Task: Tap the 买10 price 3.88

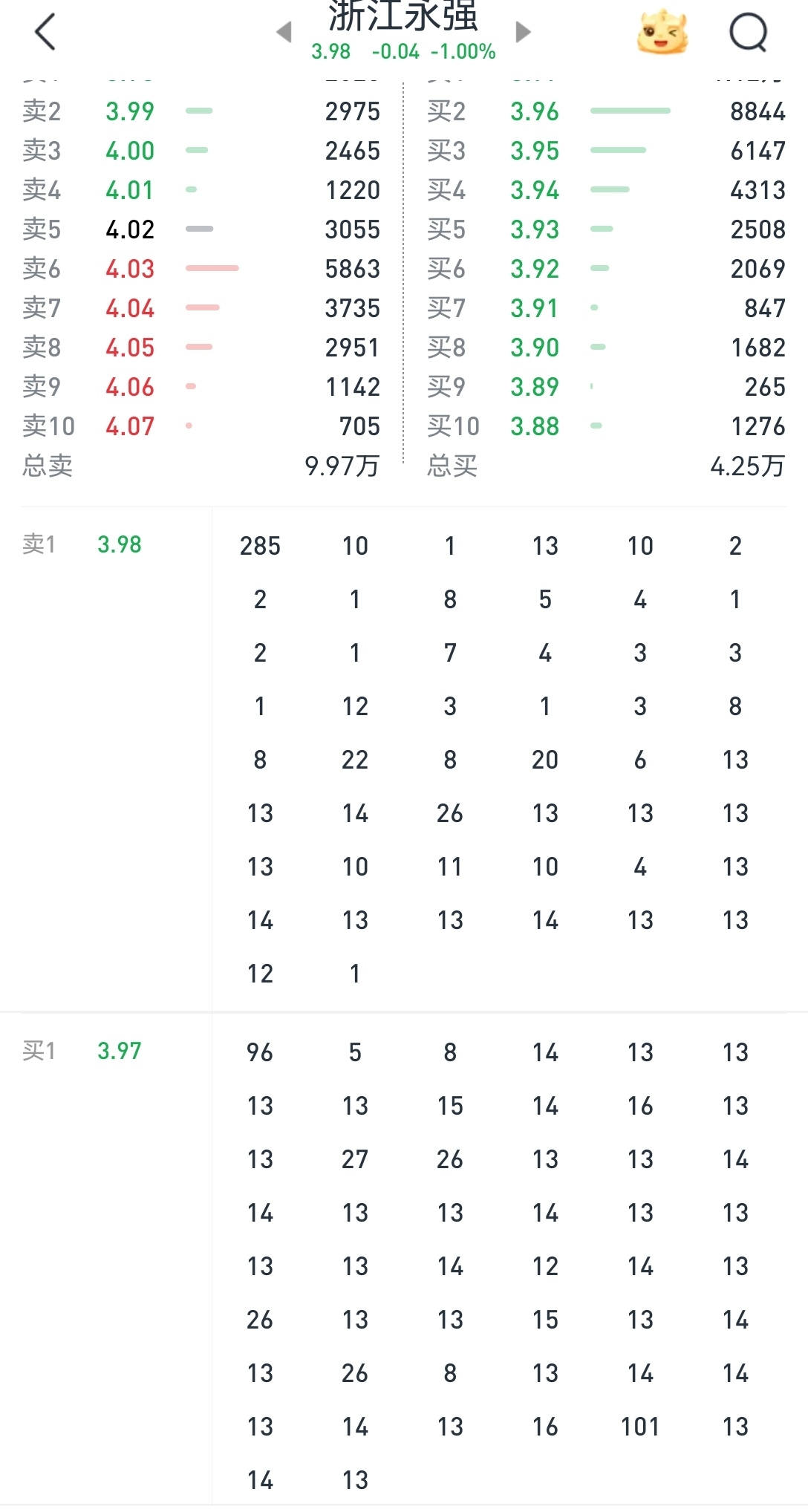Action: point(534,426)
